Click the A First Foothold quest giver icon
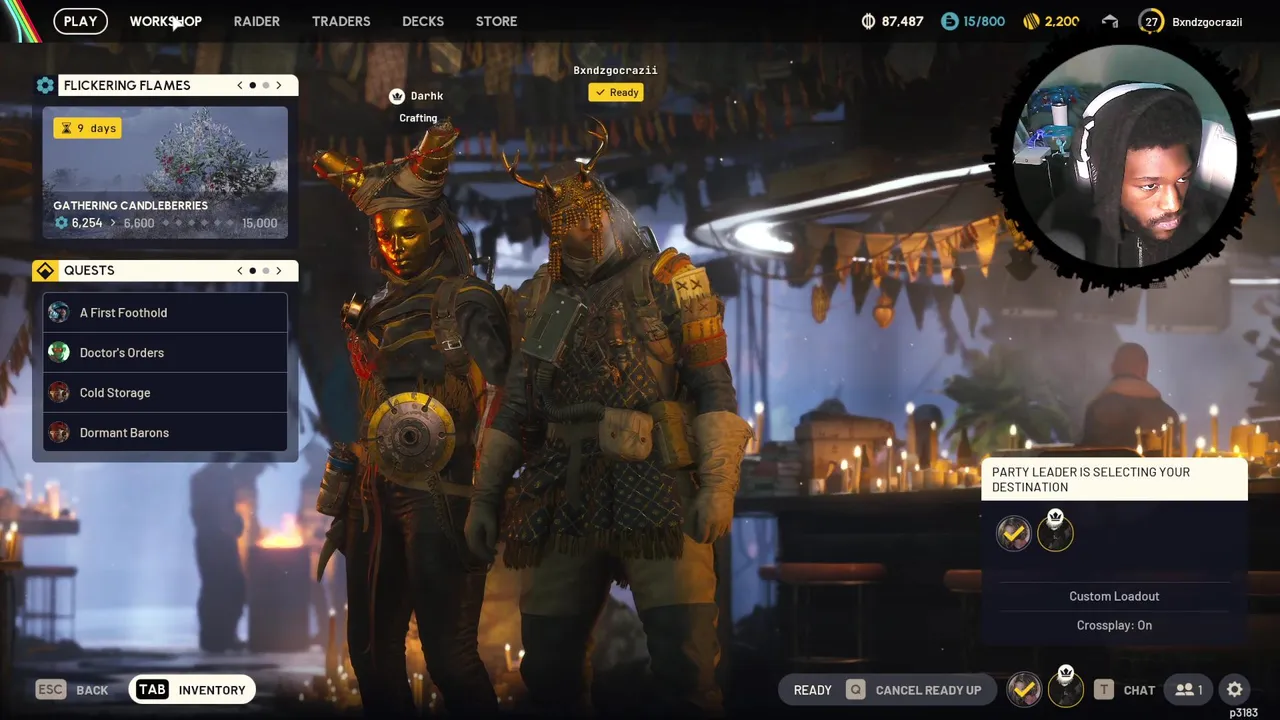 pyautogui.click(x=59, y=312)
